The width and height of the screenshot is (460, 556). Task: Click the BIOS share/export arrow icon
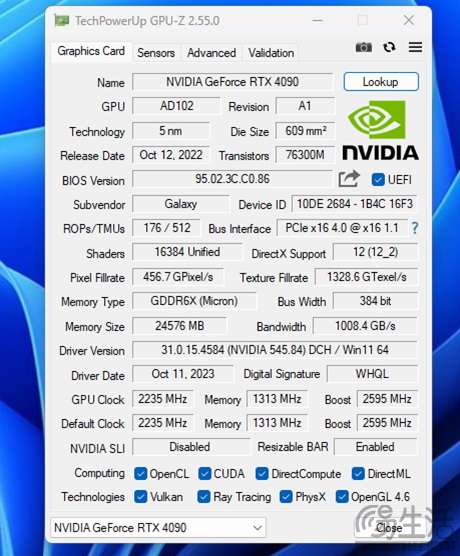(x=349, y=179)
